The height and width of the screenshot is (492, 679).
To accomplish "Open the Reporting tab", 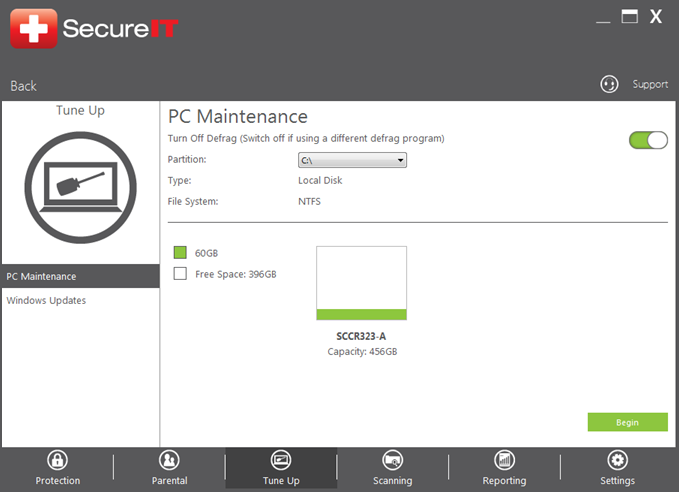I will point(504,469).
